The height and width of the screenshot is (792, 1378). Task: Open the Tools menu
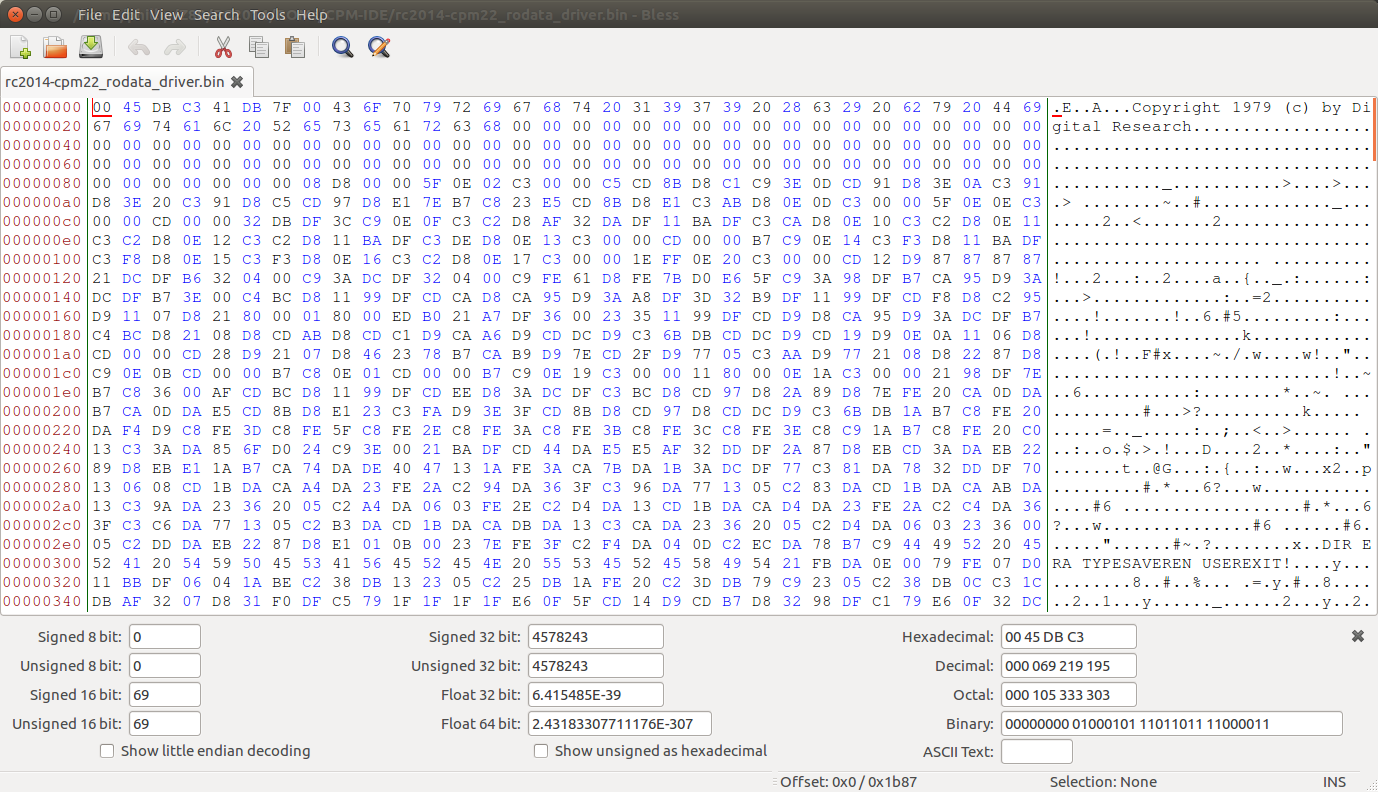point(266,14)
